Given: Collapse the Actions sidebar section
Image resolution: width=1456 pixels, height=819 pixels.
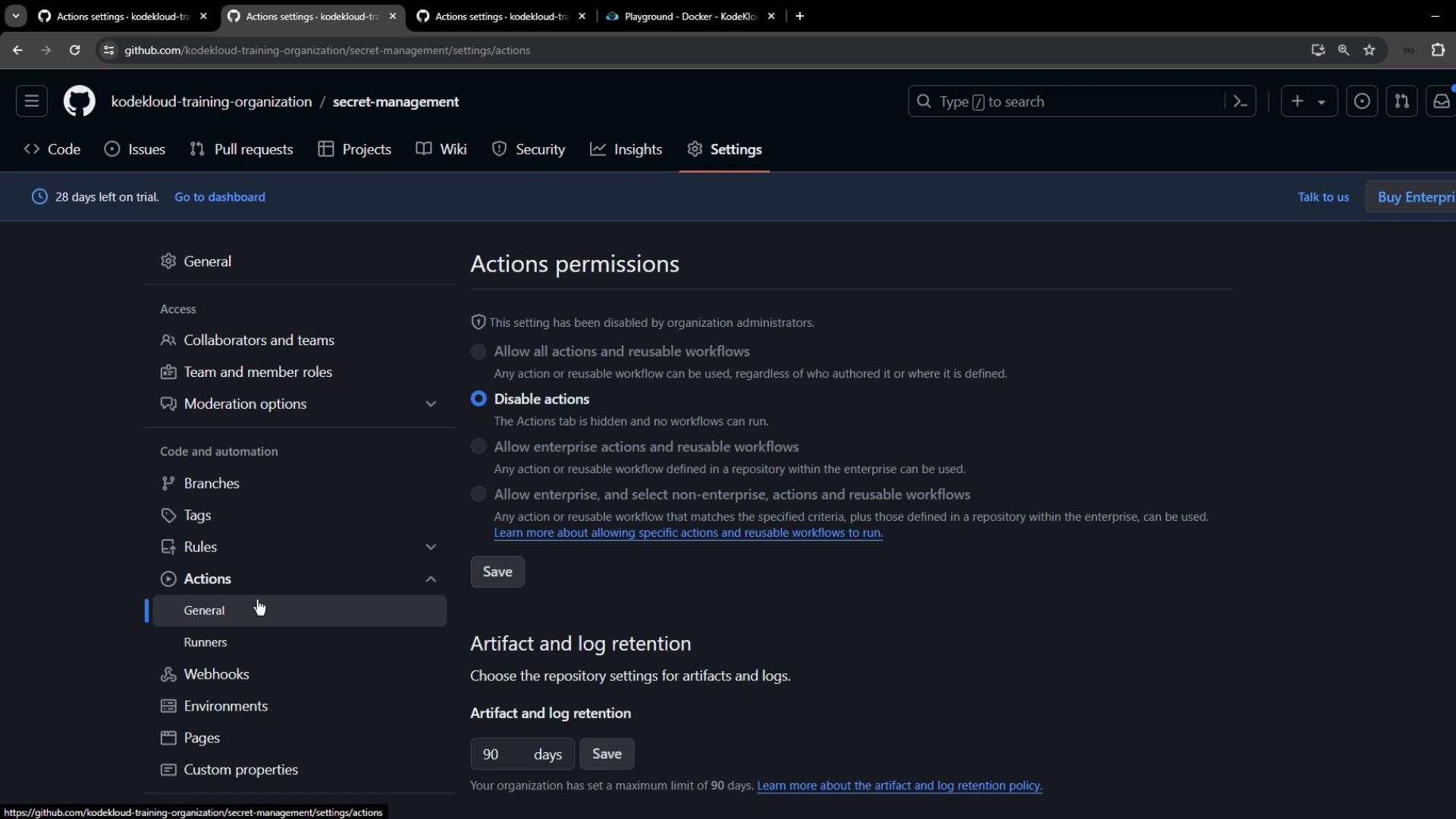Looking at the screenshot, I should (431, 579).
